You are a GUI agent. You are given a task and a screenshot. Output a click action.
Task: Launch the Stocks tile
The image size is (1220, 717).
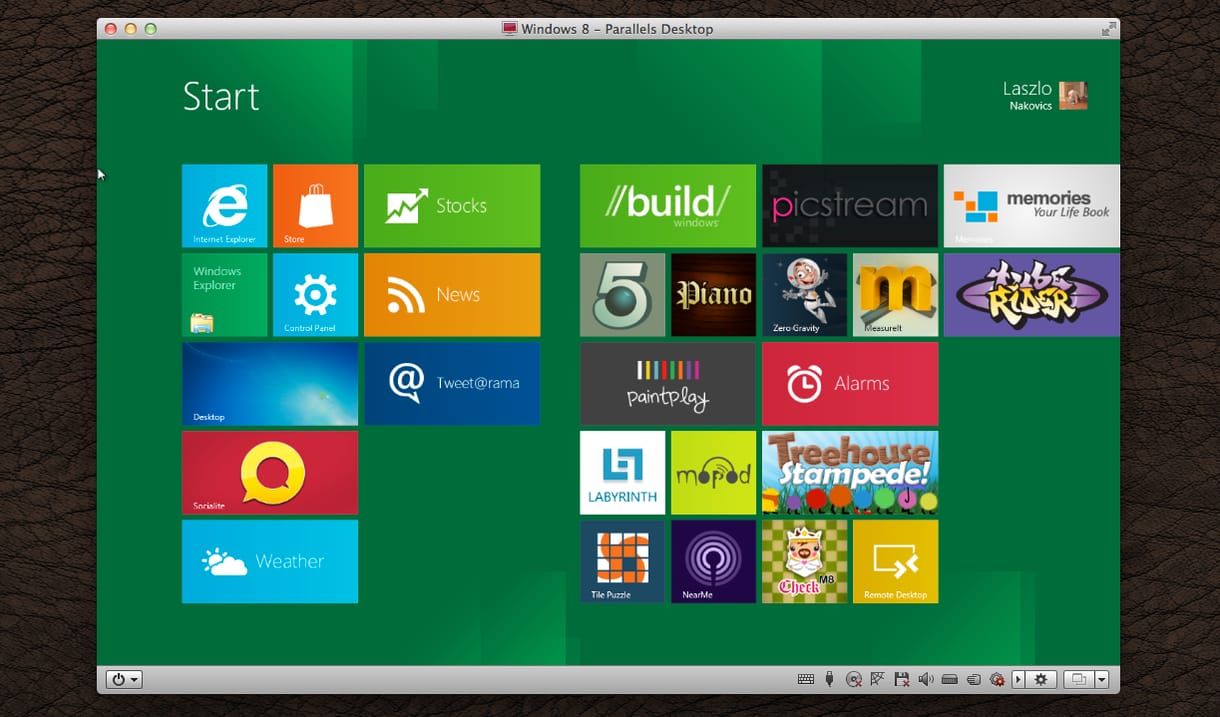point(452,206)
